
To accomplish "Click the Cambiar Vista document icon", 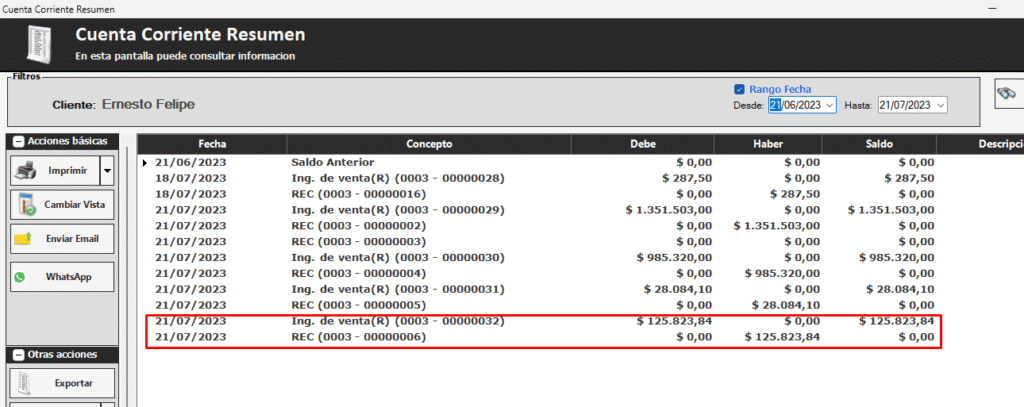I will pyautogui.click(x=26, y=205).
